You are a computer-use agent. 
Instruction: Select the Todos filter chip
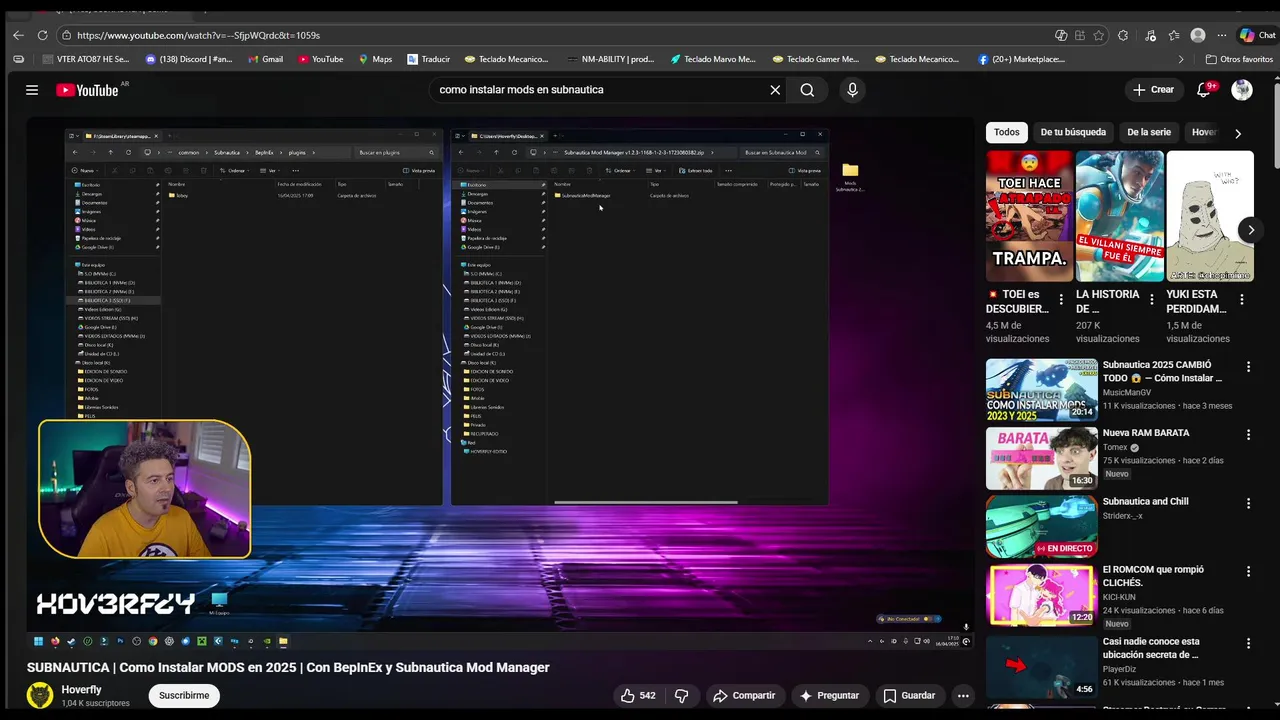(1007, 132)
